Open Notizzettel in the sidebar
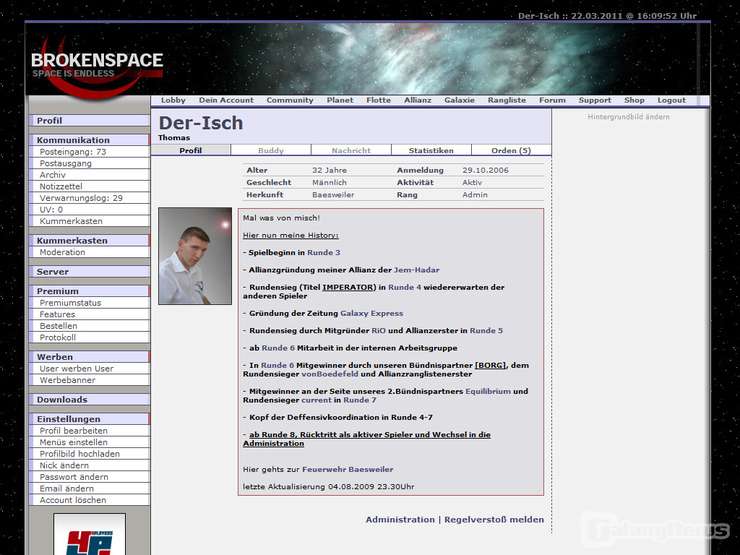 (89, 186)
